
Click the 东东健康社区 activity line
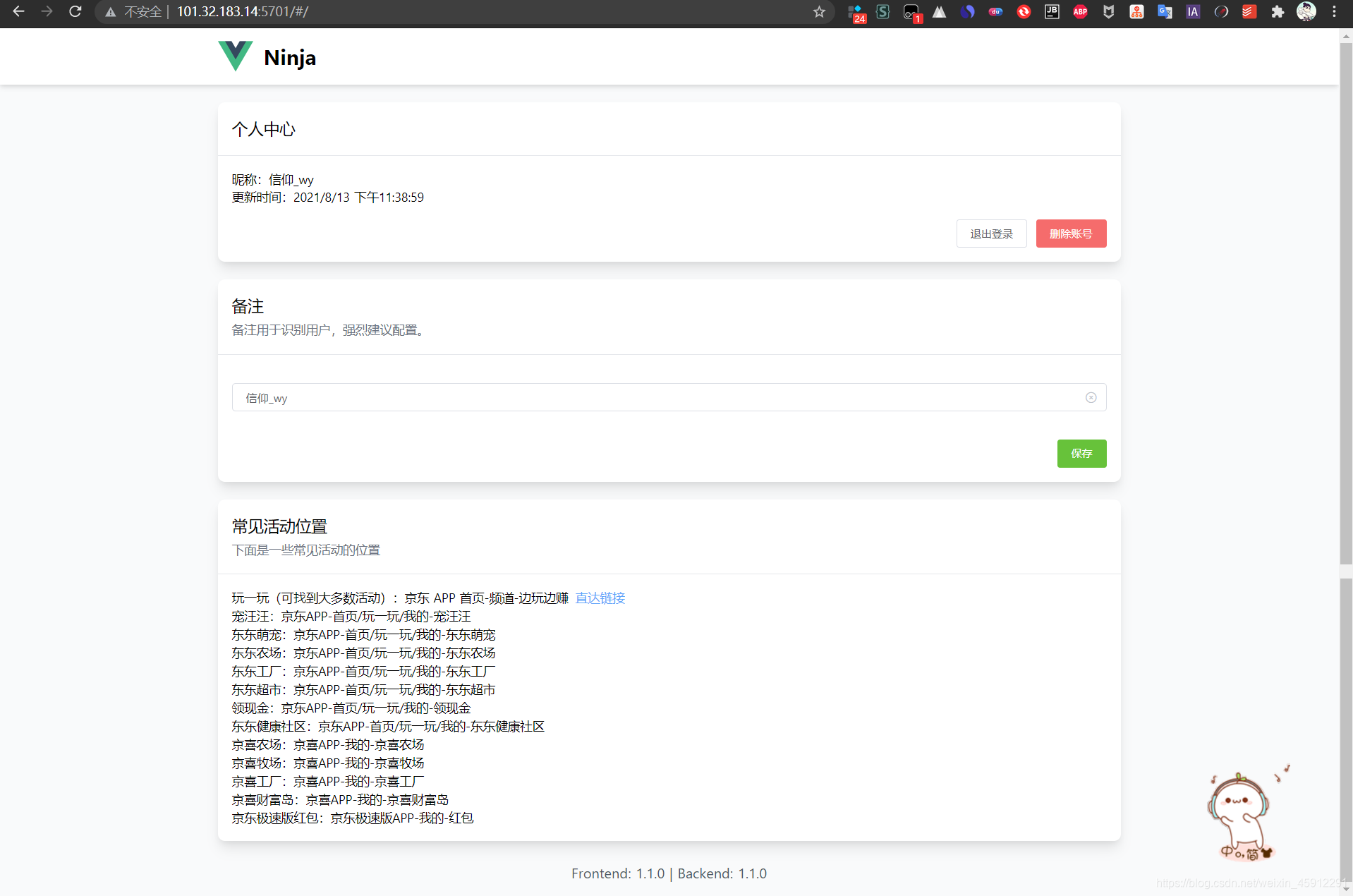click(x=389, y=727)
